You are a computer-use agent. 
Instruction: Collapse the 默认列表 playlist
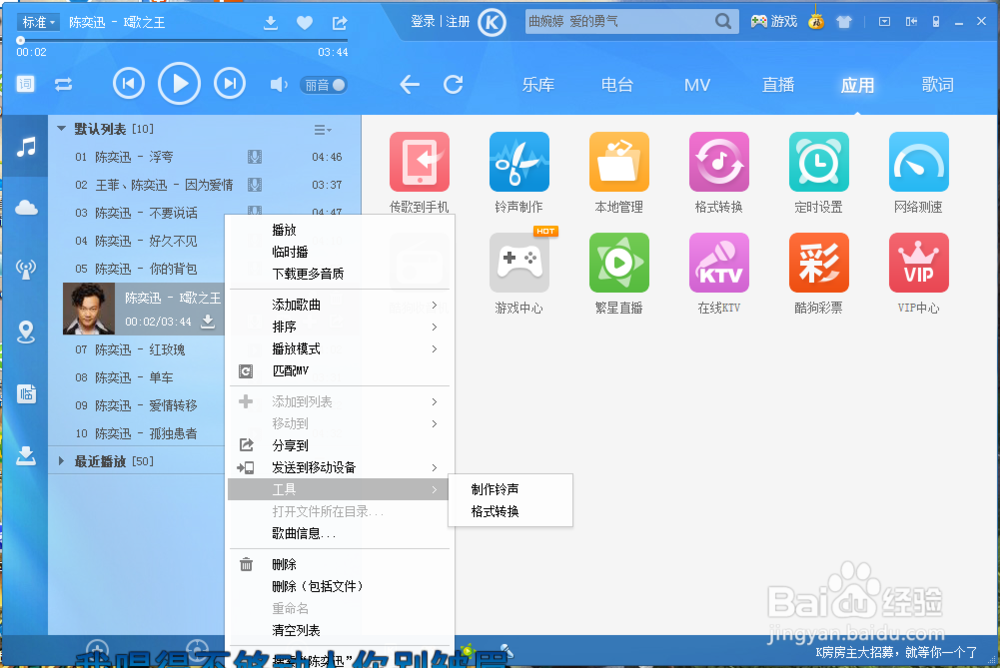point(61,129)
